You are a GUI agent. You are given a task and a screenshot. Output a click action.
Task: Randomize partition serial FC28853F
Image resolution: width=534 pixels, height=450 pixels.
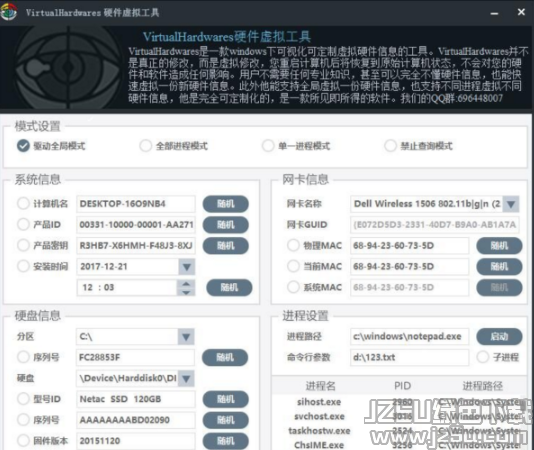point(225,357)
